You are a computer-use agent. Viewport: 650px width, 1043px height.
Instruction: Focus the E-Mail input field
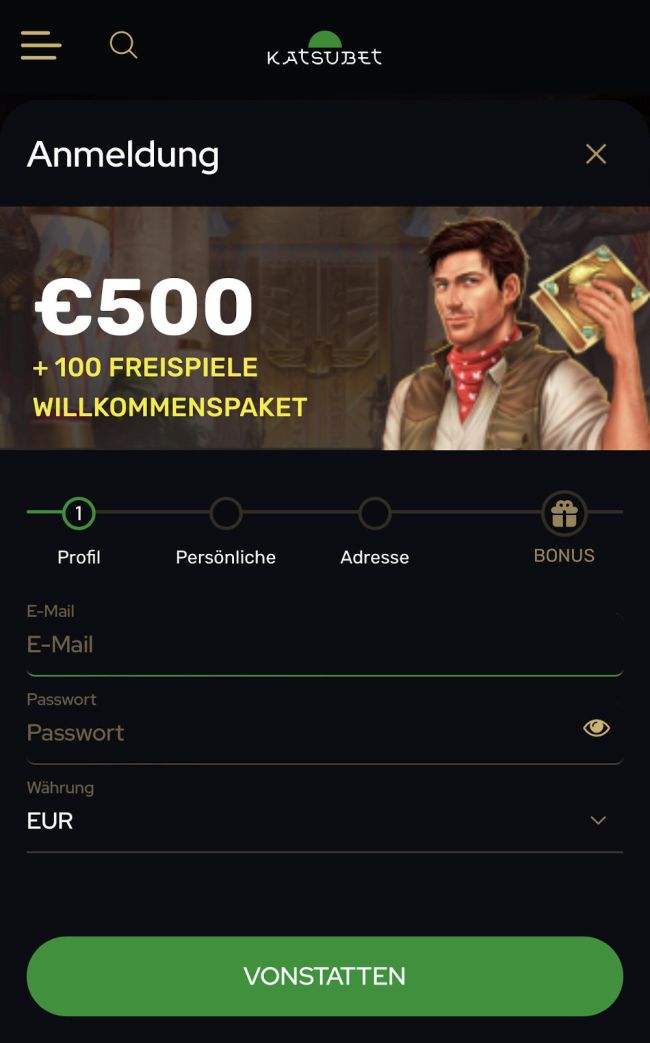pyautogui.click(x=325, y=644)
